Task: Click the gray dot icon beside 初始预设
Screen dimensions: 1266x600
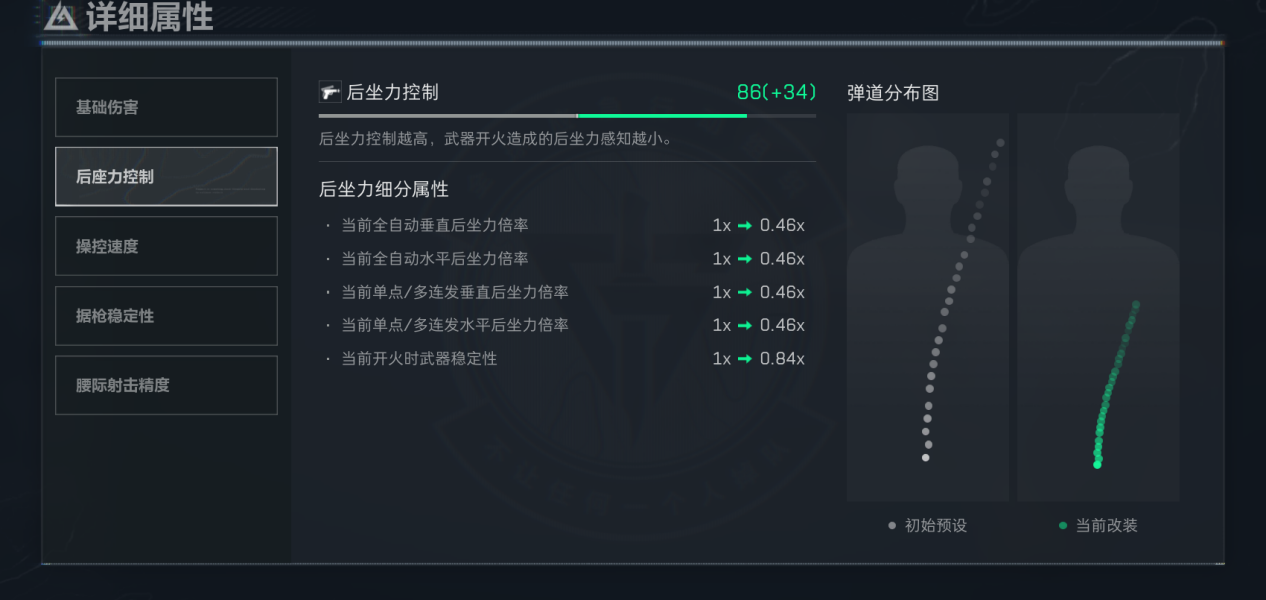Action: (891, 524)
